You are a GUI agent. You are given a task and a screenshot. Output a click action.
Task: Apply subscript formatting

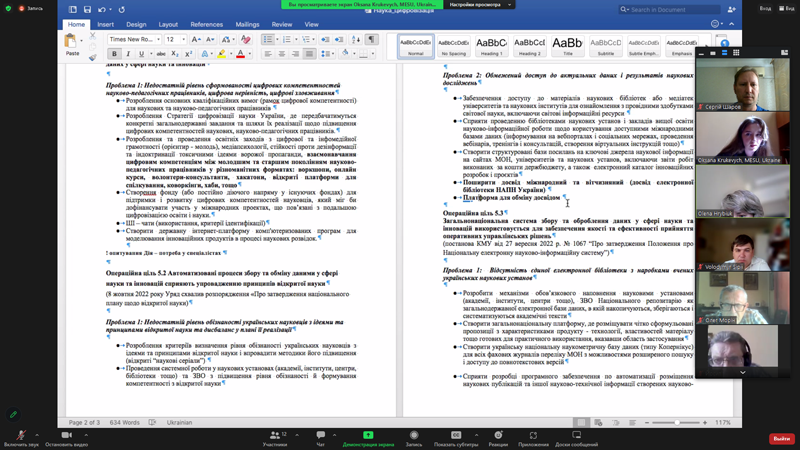(x=174, y=54)
